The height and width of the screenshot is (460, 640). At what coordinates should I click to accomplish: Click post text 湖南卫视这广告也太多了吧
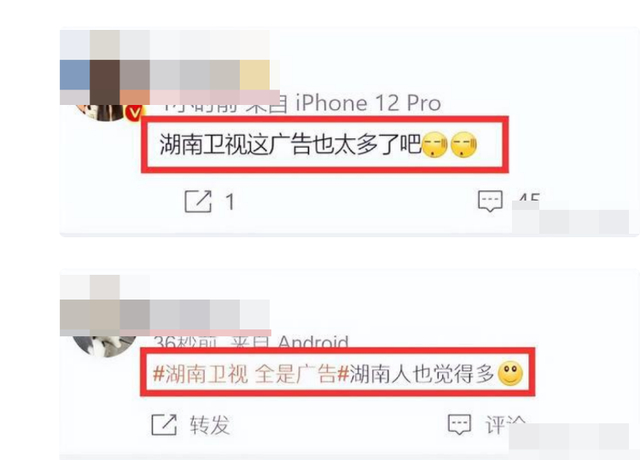(290, 144)
